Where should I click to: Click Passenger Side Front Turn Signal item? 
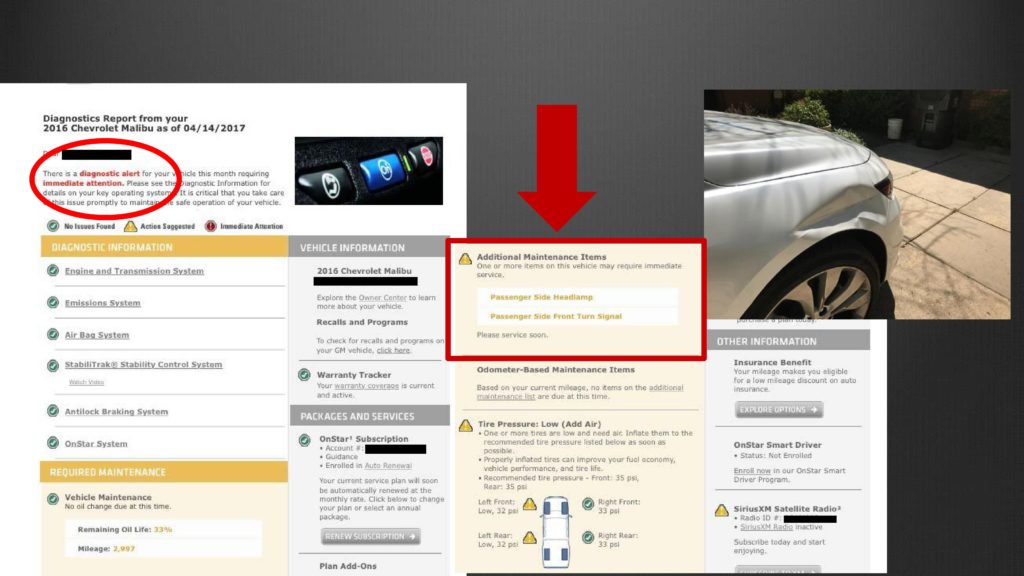pyautogui.click(x=556, y=316)
